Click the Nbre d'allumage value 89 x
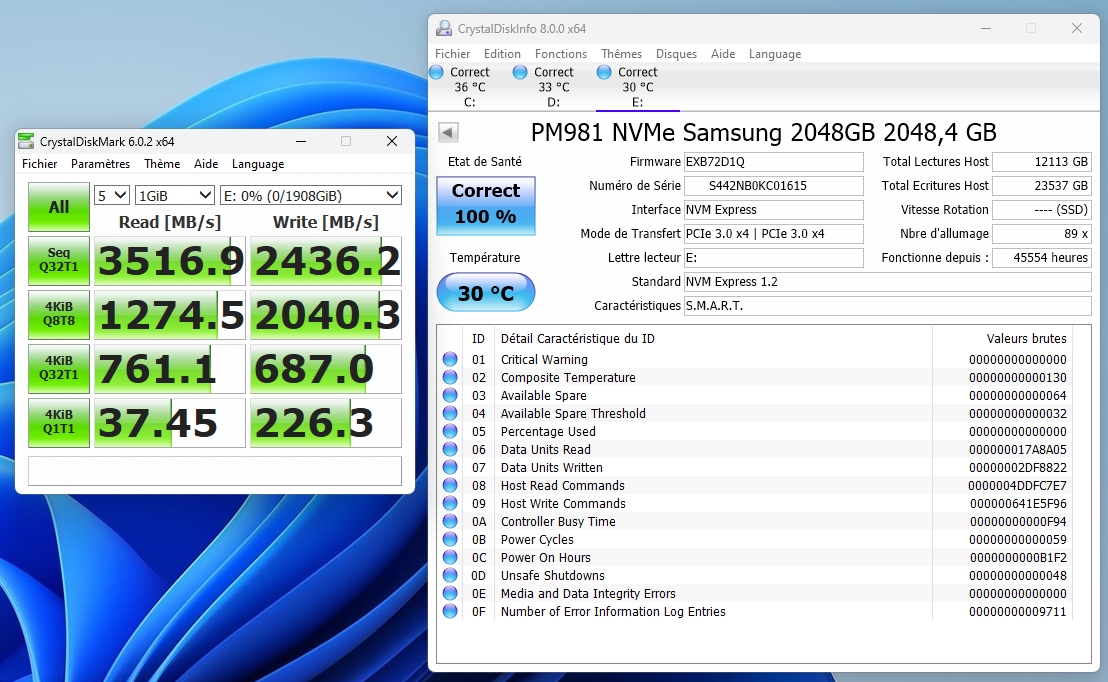The width and height of the screenshot is (1108, 682). (1042, 234)
